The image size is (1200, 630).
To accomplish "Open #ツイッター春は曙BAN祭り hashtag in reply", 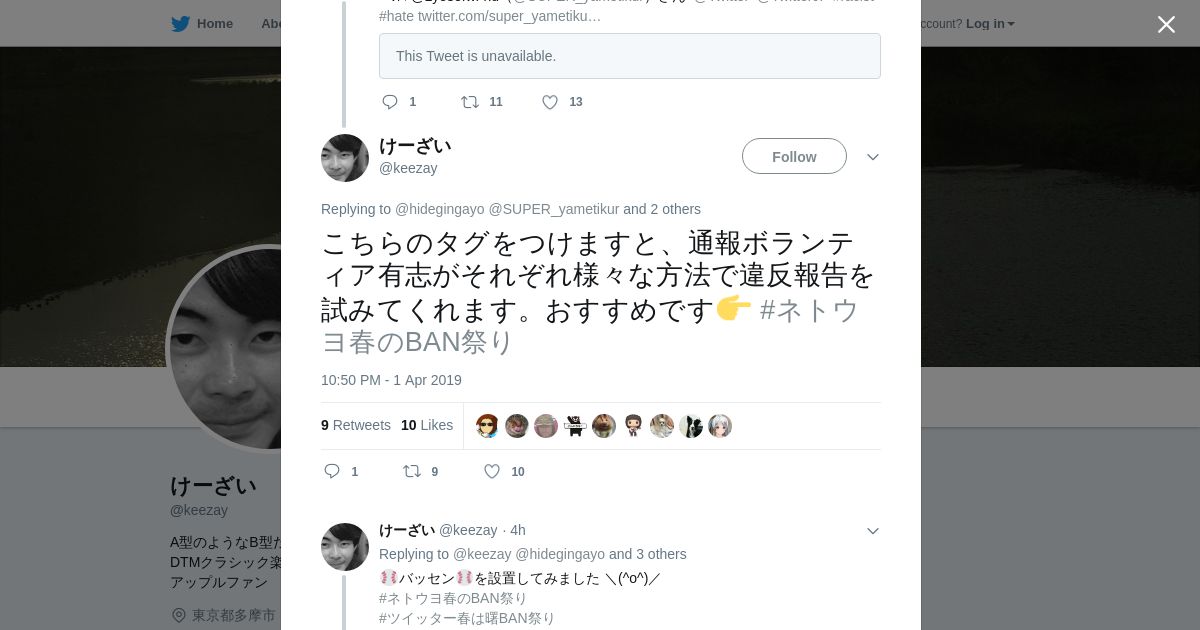I will point(467,618).
